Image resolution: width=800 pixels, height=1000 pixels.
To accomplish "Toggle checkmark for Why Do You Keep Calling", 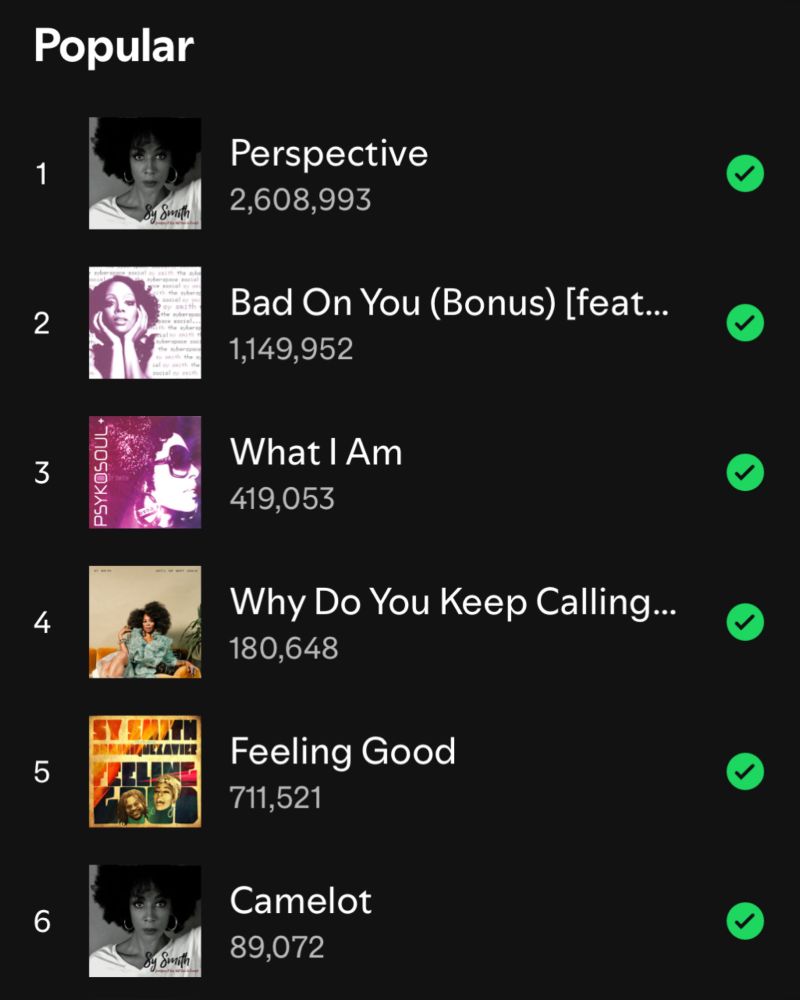I will (745, 622).
